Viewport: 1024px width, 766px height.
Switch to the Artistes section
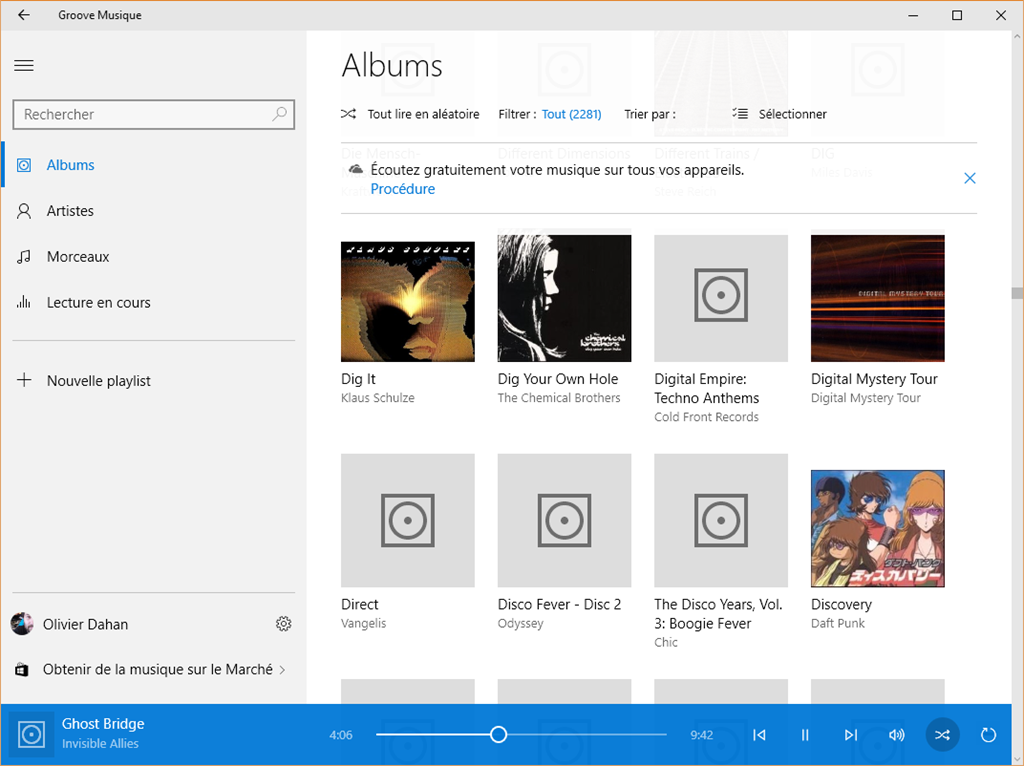tap(70, 211)
